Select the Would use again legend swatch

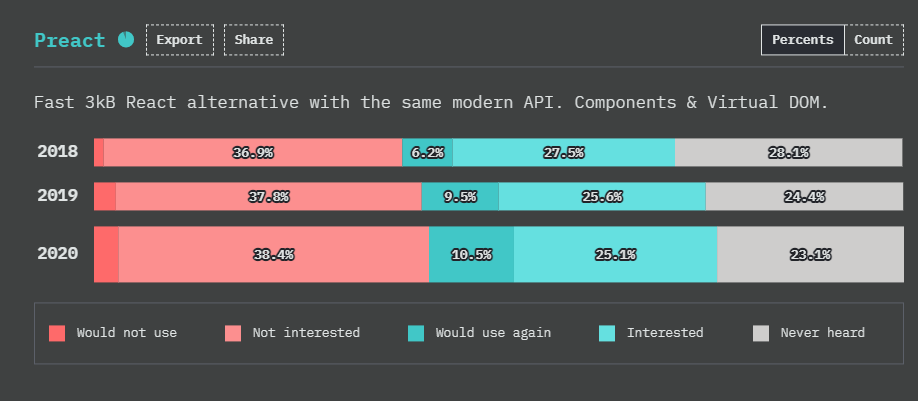click(416, 333)
